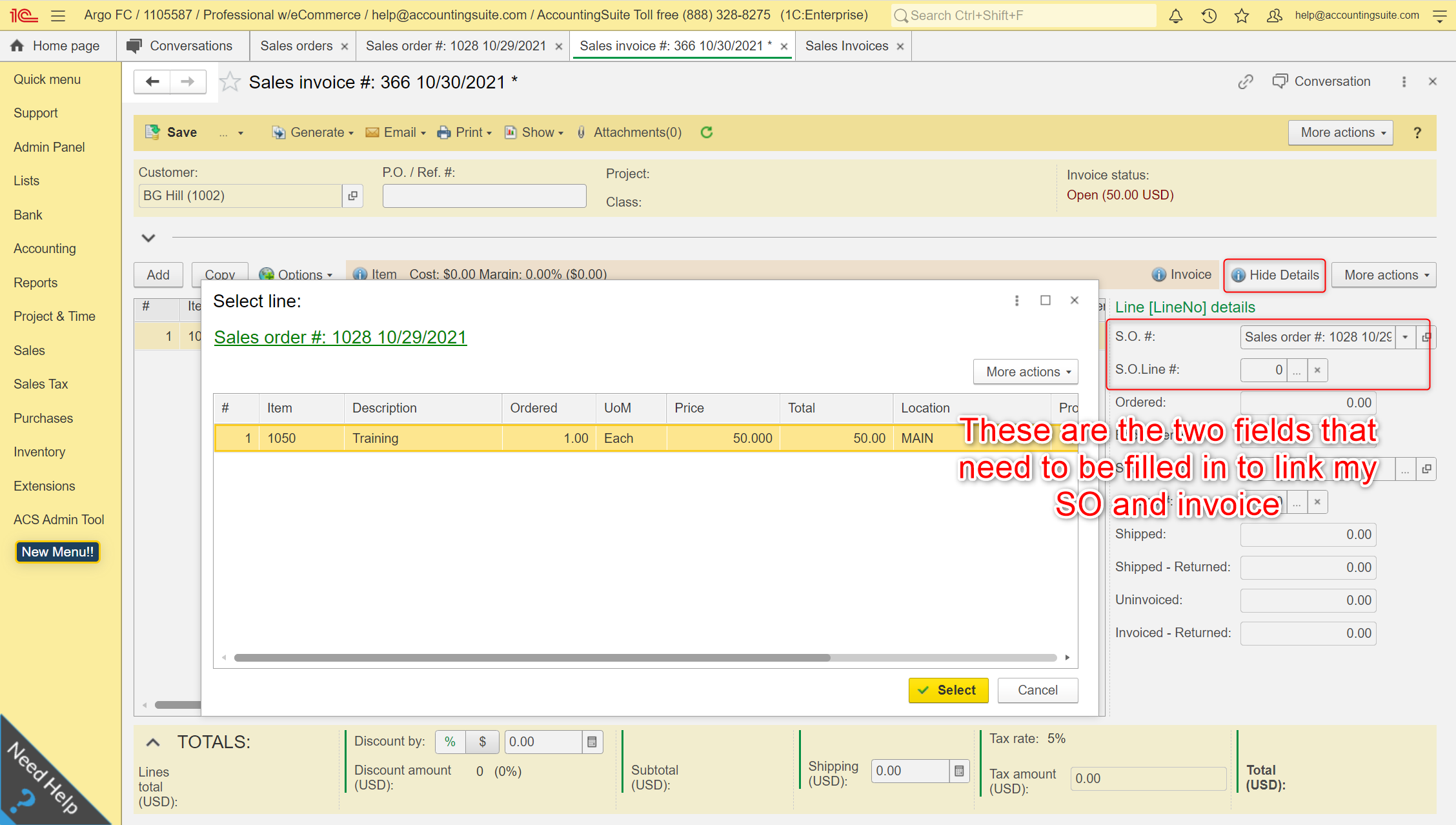1456x825 pixels.
Task: Select the Training row in the table
Action: coord(645,438)
